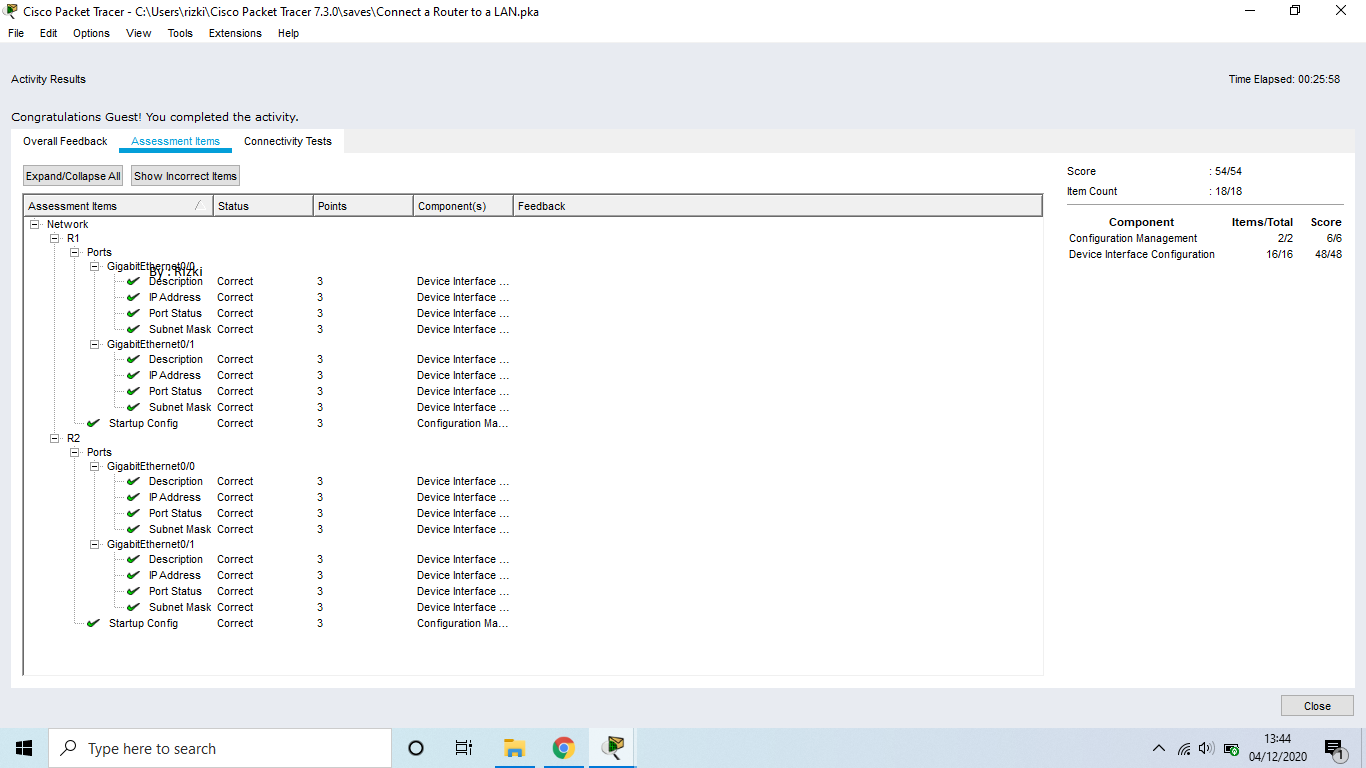
Task: Select R2 Gig0/1 IP Address item
Action: click(175, 575)
